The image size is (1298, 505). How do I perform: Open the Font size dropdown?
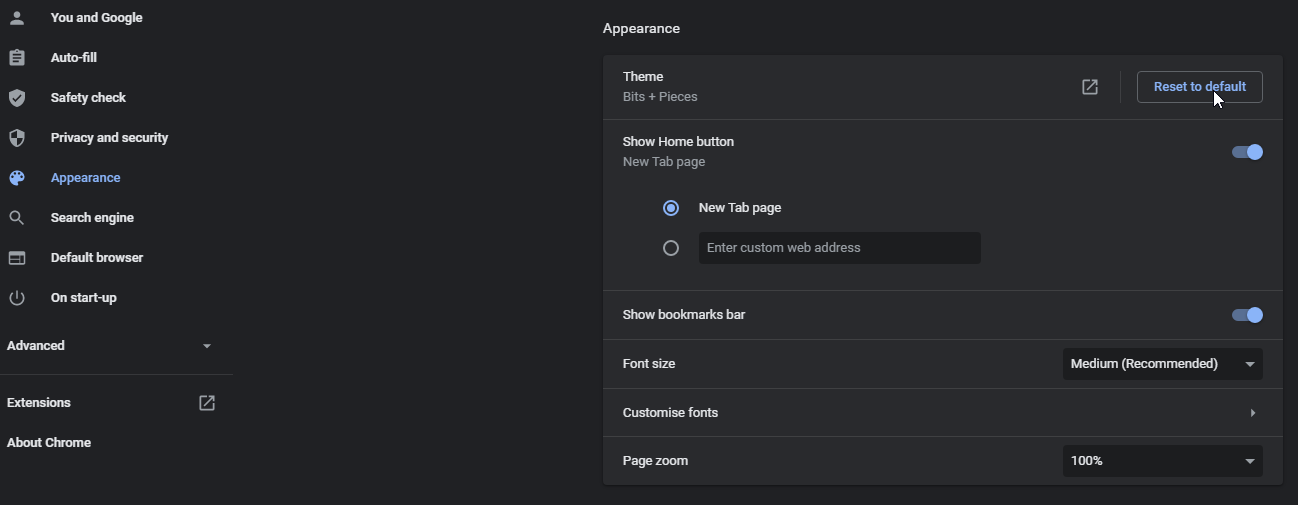tap(1162, 364)
